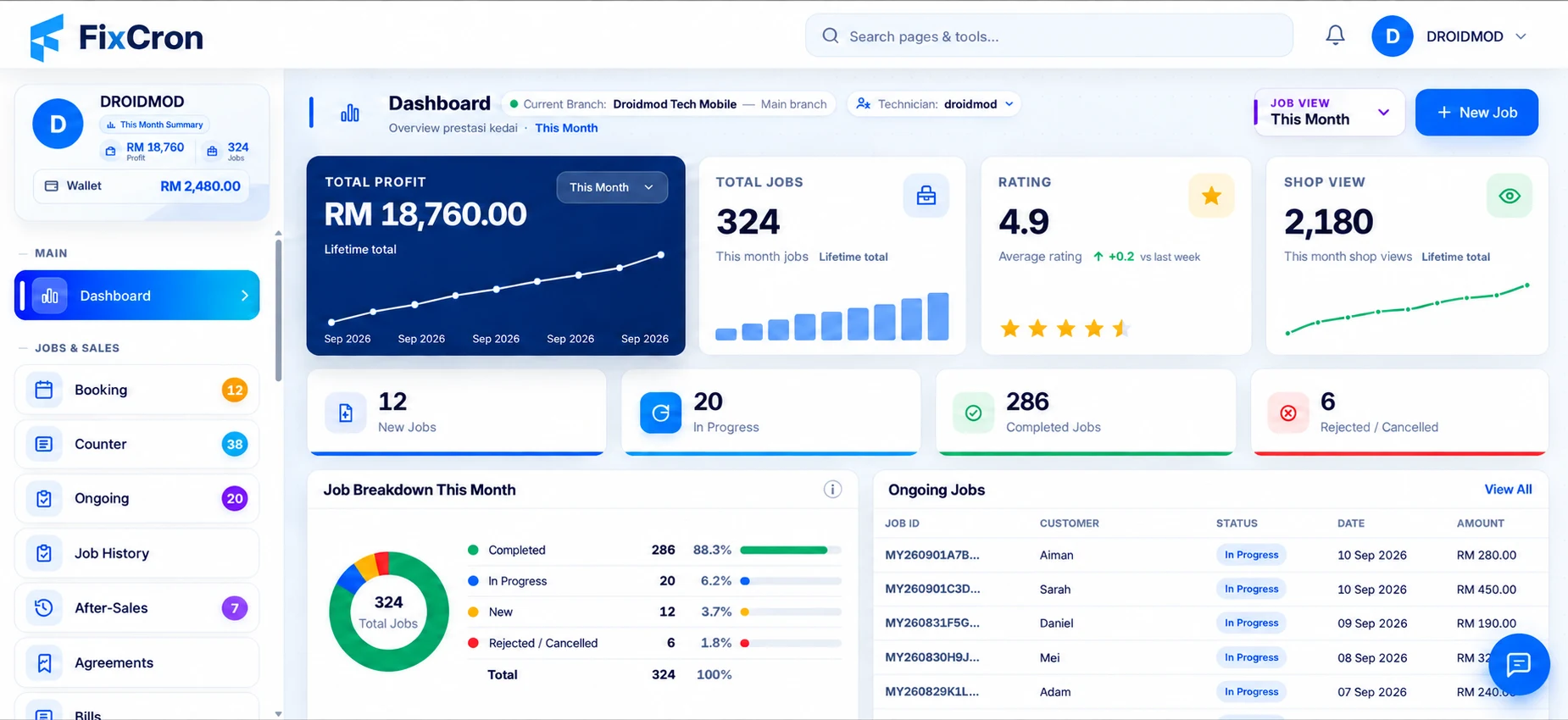Open the chat bubble button
The height and width of the screenshot is (720, 1568).
(1519, 664)
